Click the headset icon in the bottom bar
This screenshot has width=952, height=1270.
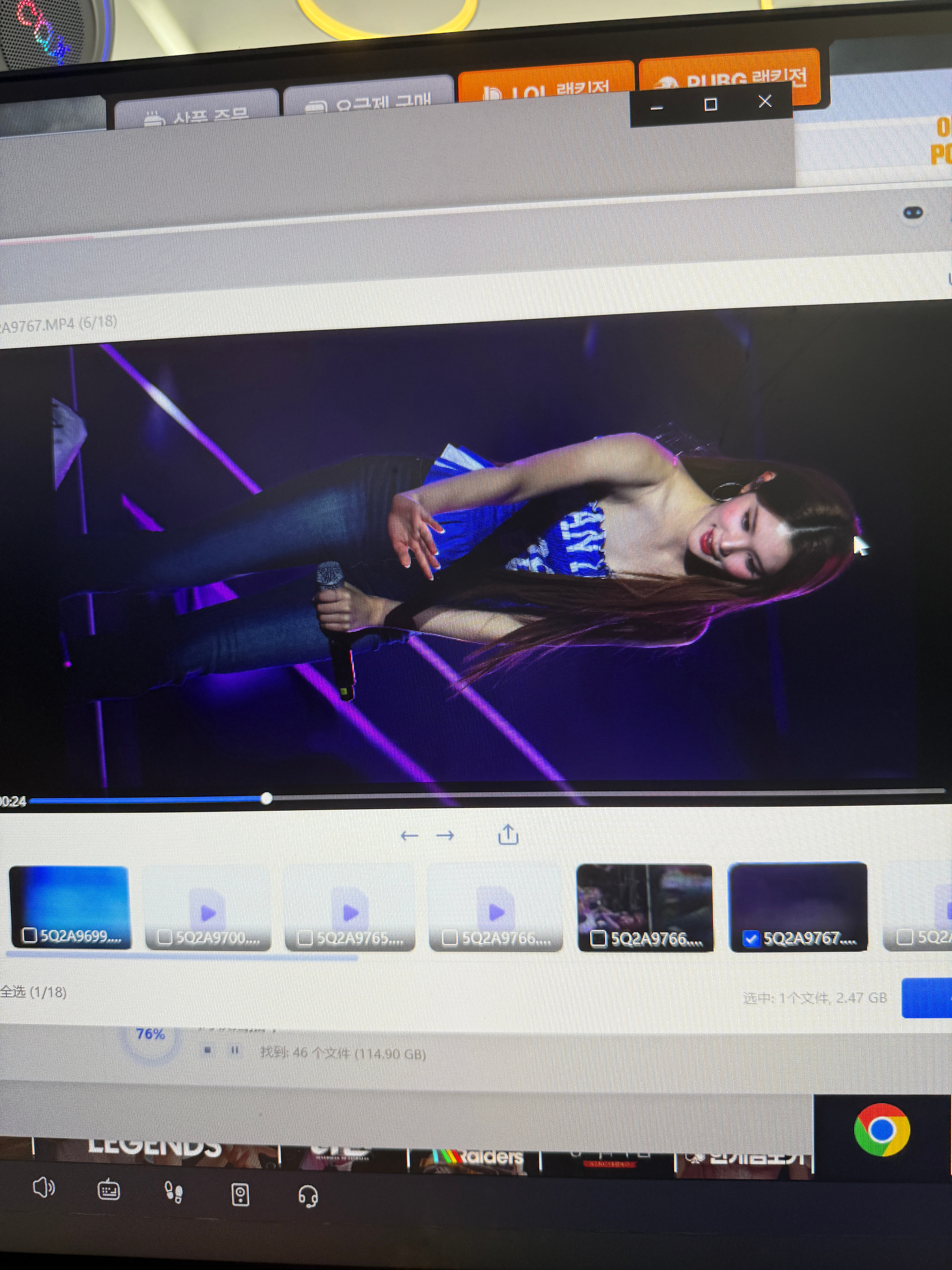308,1196
